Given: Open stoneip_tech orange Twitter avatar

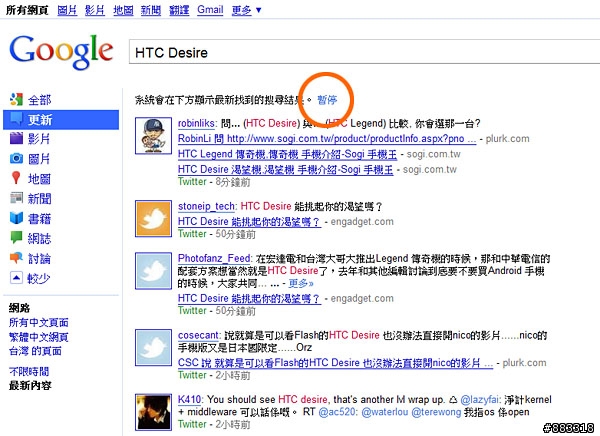Looking at the screenshot, I should [x=153, y=219].
